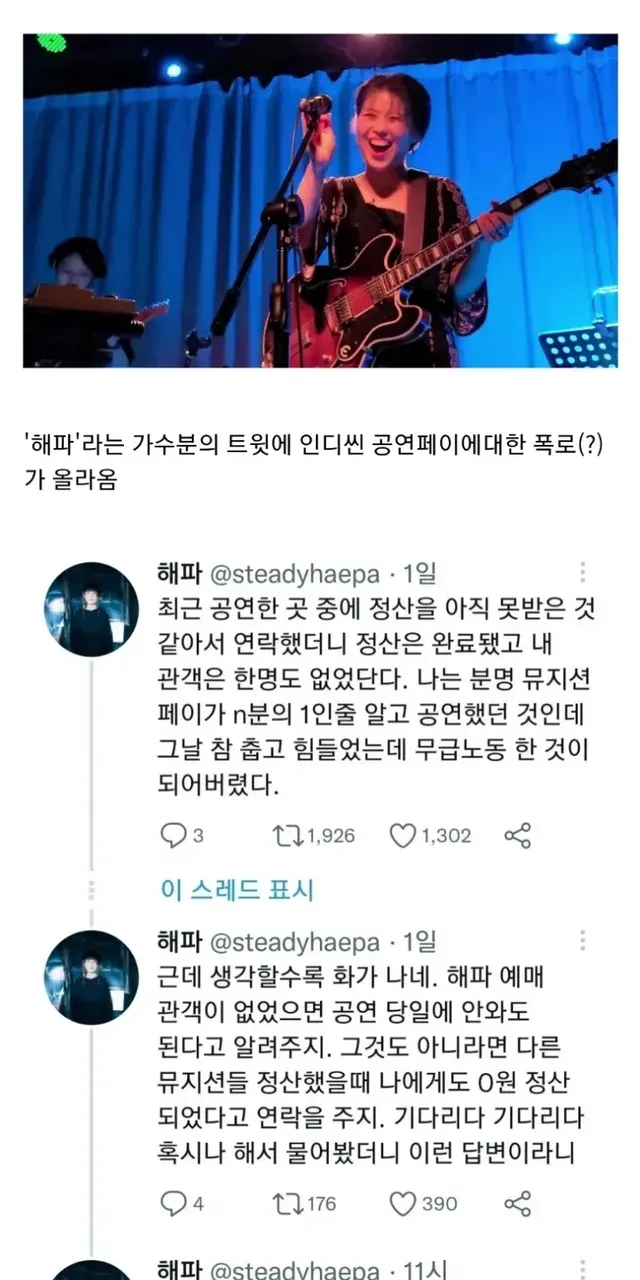Open @steadyhaepa handle on second tweet
The width and height of the screenshot is (640, 1280).
tap(294, 942)
